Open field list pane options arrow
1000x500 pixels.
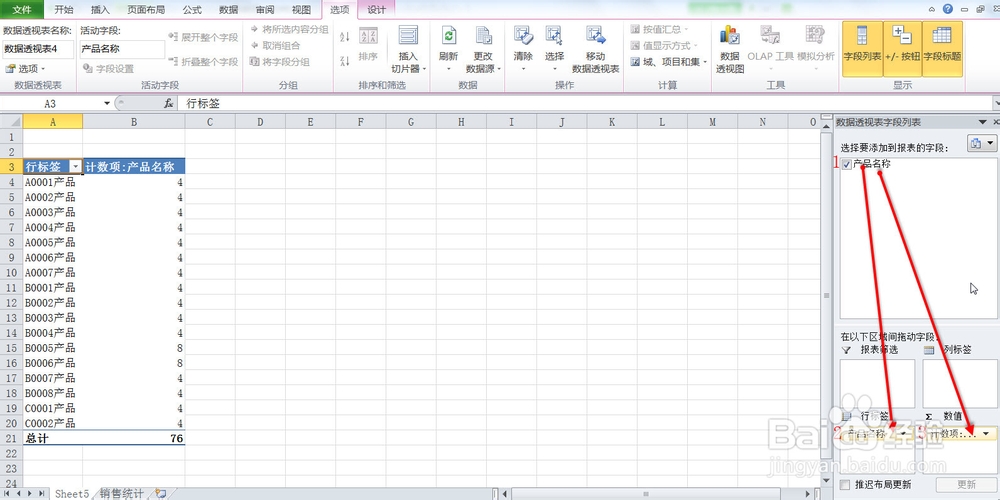pos(983,122)
